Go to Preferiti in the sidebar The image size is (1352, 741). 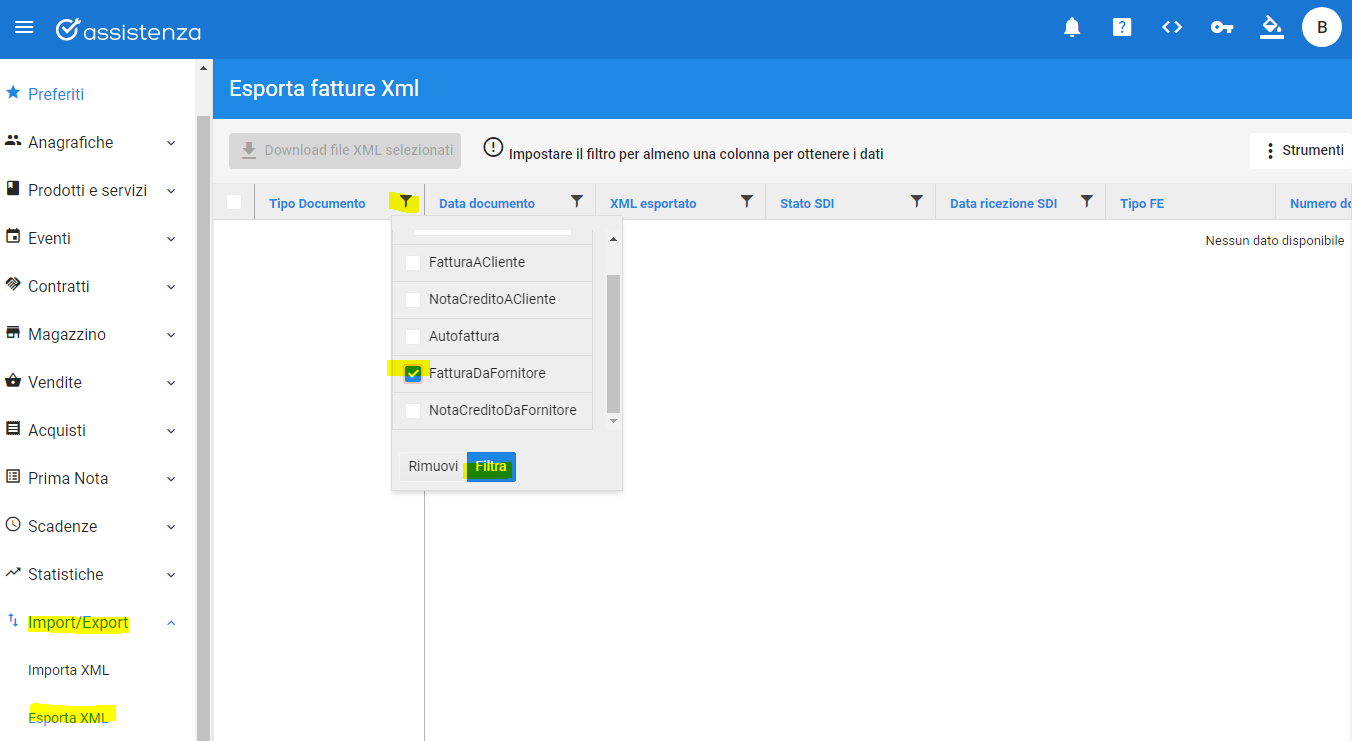(56, 94)
